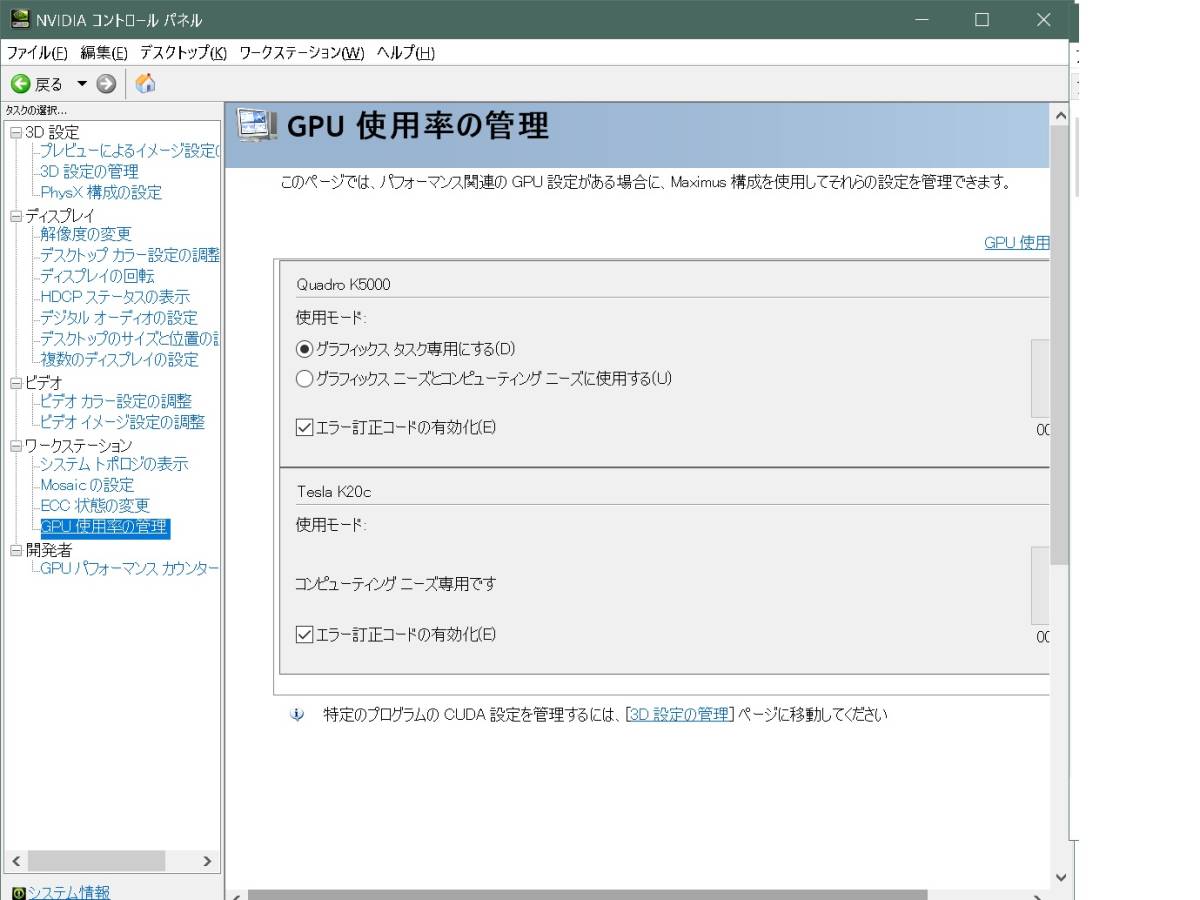Open デスクトップのサイズと位置 tree item
The width and height of the screenshot is (1200, 900).
click(130, 339)
